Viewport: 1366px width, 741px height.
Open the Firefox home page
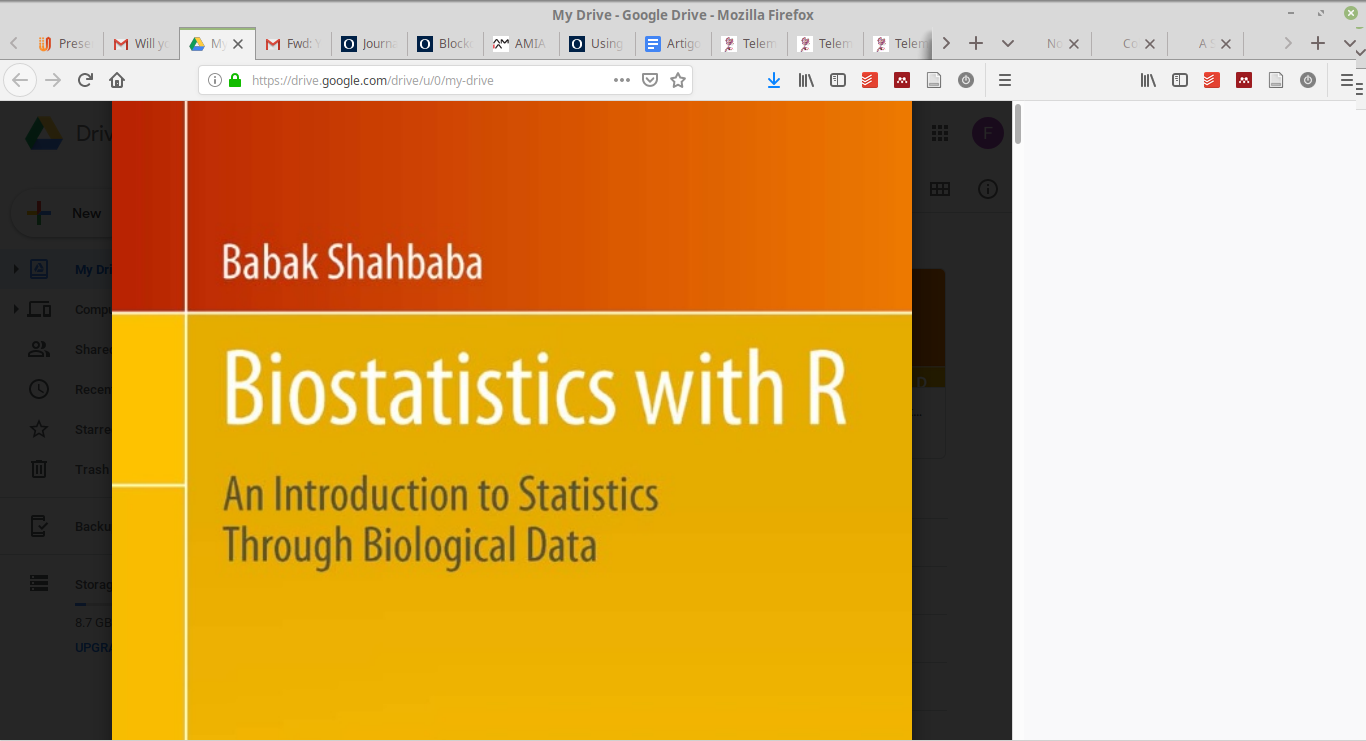coord(117,80)
